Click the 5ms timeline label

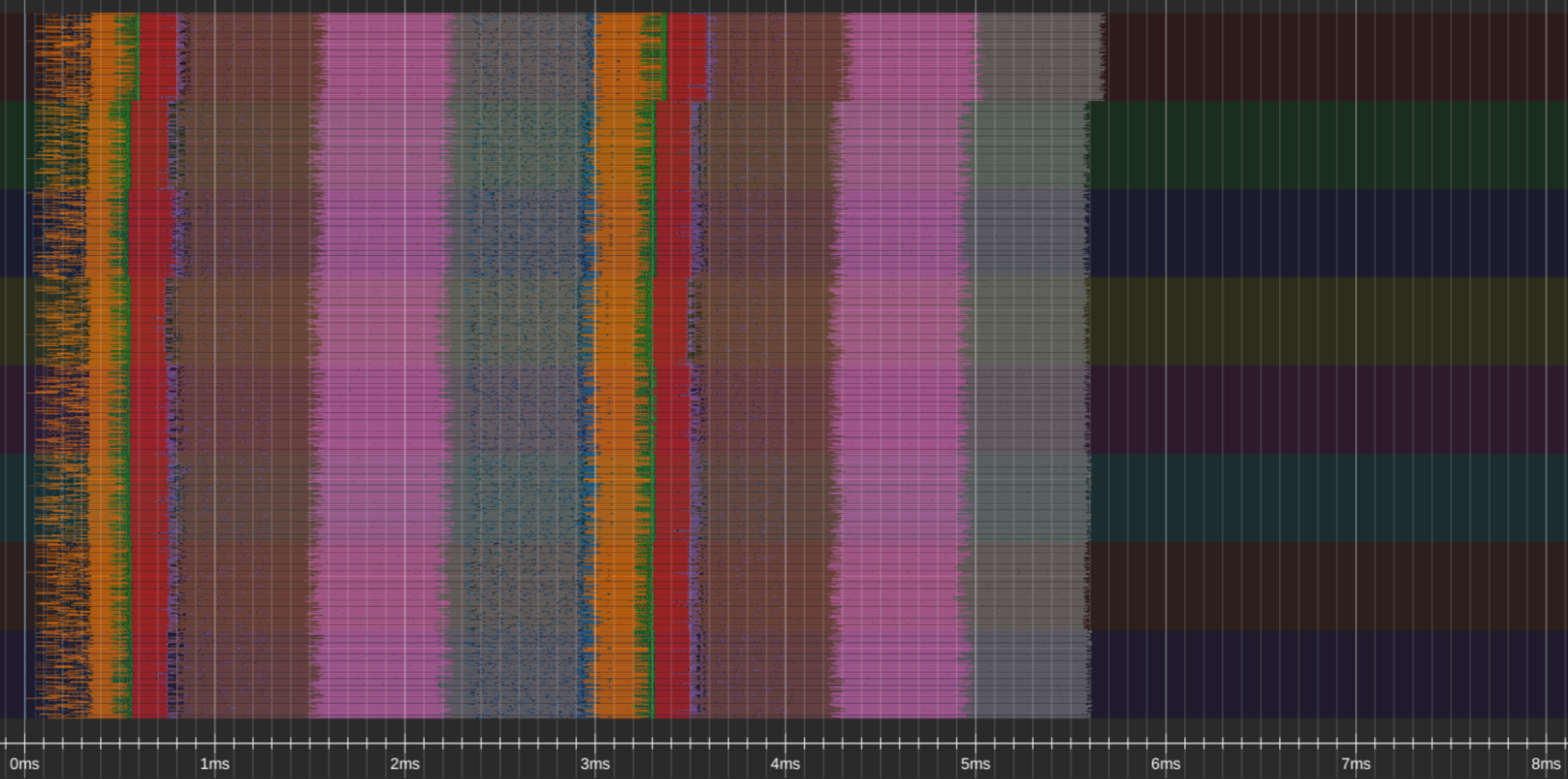[977, 763]
